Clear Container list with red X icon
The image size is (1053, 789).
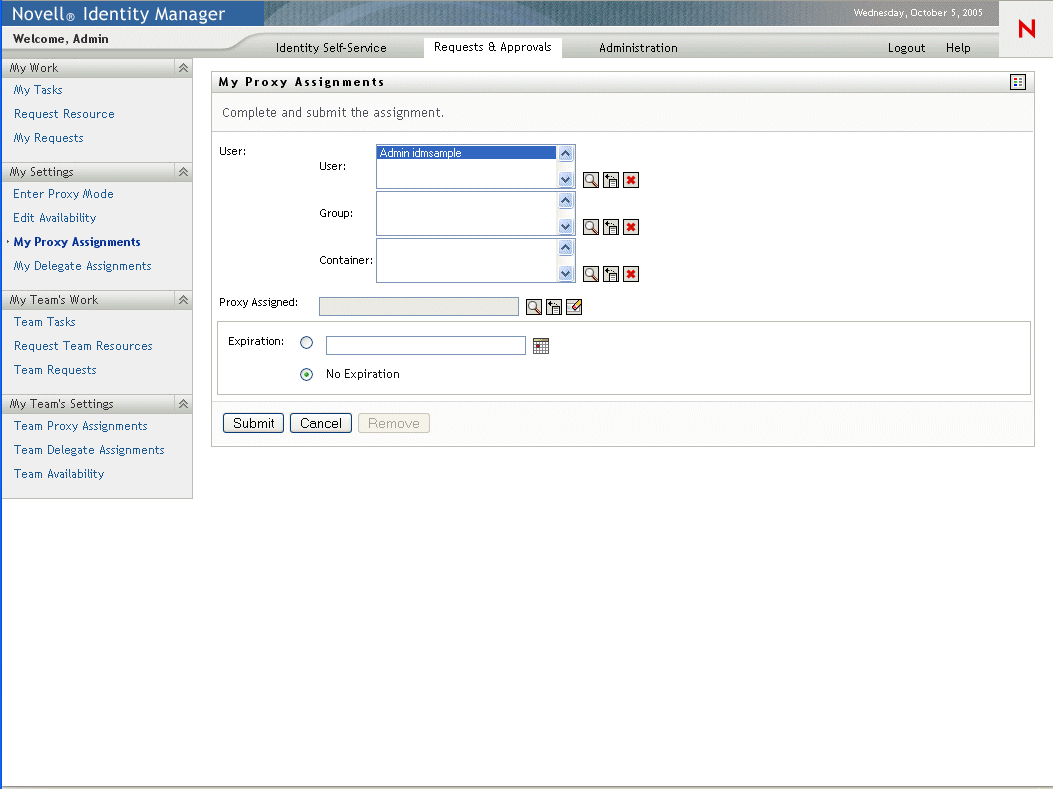[631, 274]
